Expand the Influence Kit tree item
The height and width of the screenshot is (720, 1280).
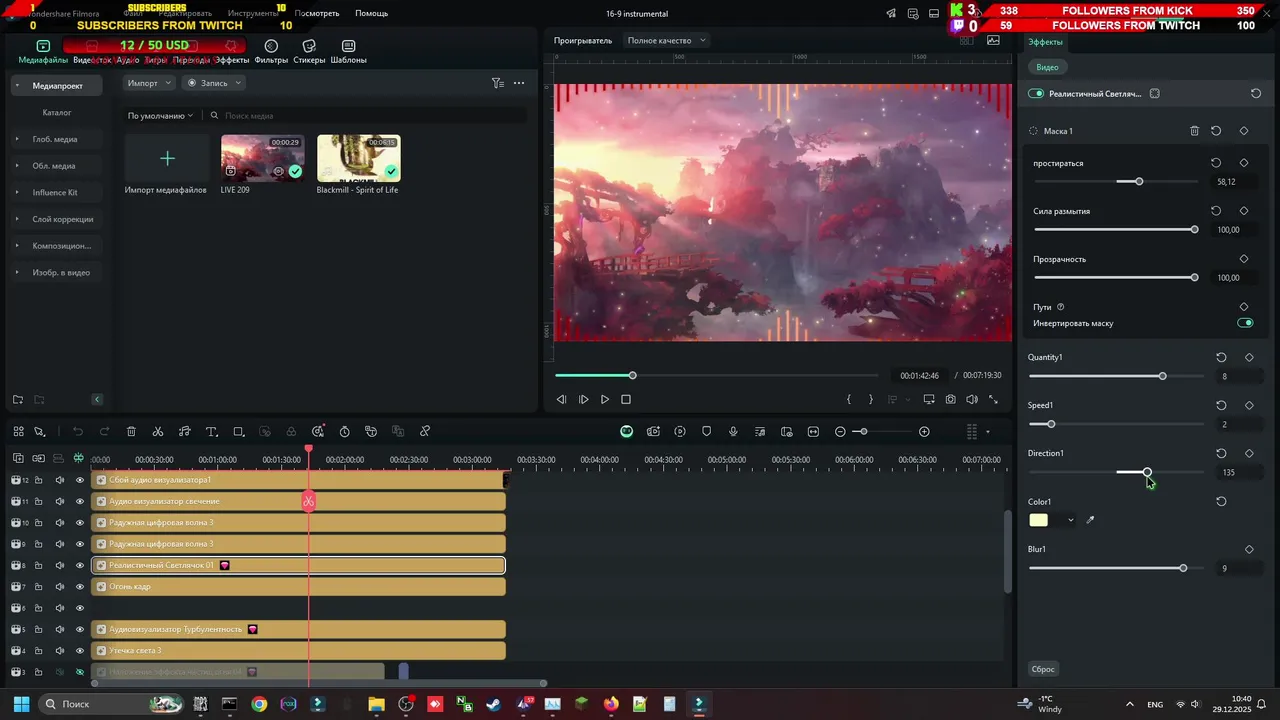pos(17,192)
